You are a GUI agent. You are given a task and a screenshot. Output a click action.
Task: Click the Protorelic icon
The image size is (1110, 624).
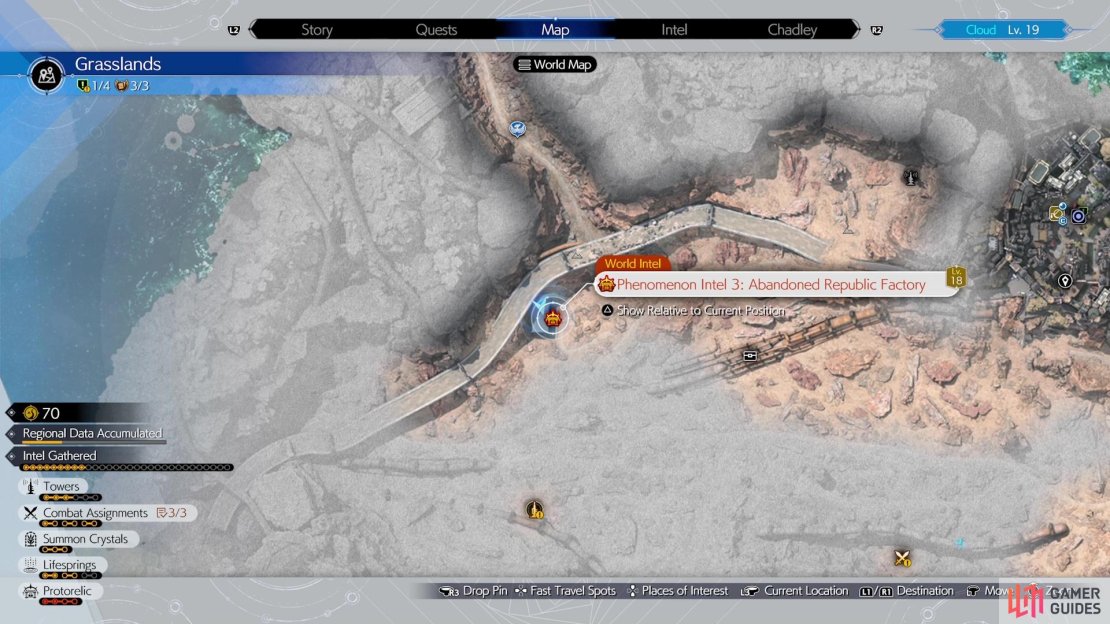(x=30, y=591)
